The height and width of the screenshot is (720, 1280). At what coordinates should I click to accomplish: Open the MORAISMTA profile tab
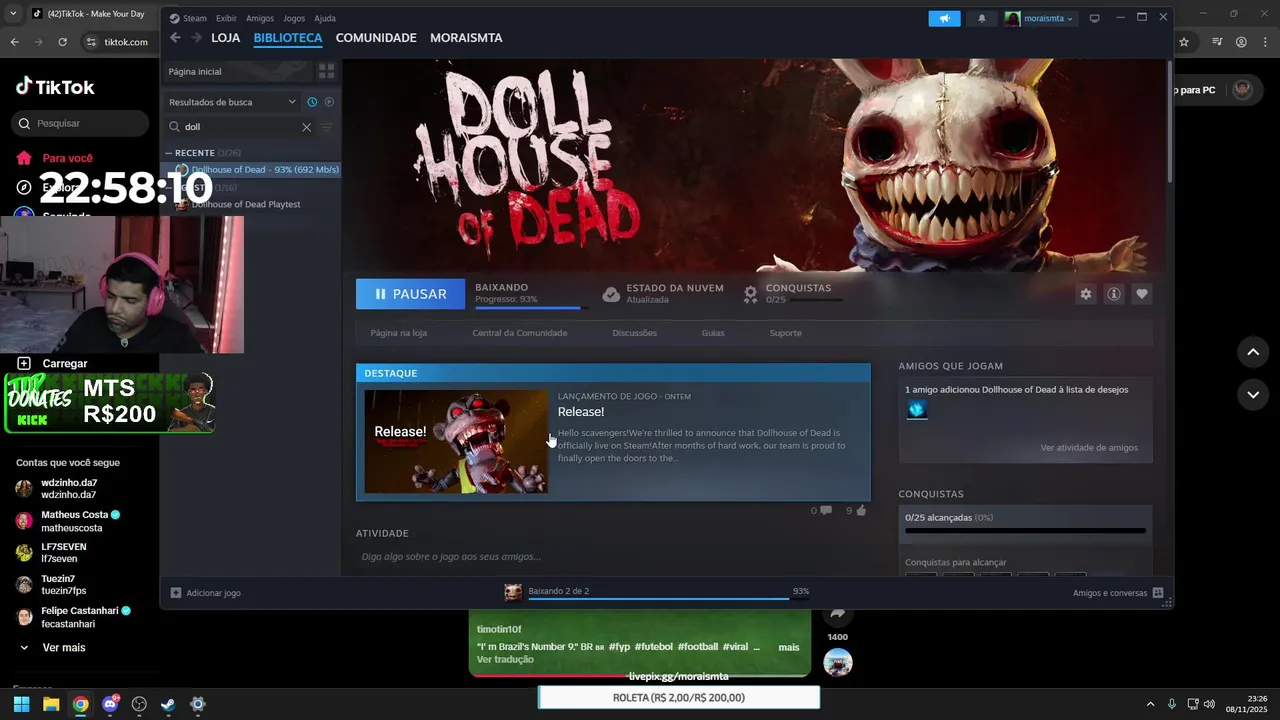point(466,38)
